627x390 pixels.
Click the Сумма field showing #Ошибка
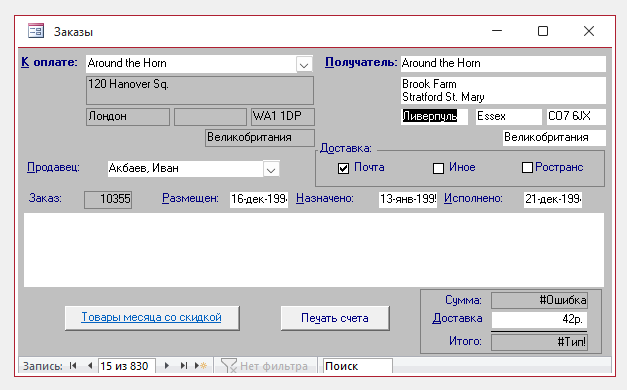click(x=539, y=300)
